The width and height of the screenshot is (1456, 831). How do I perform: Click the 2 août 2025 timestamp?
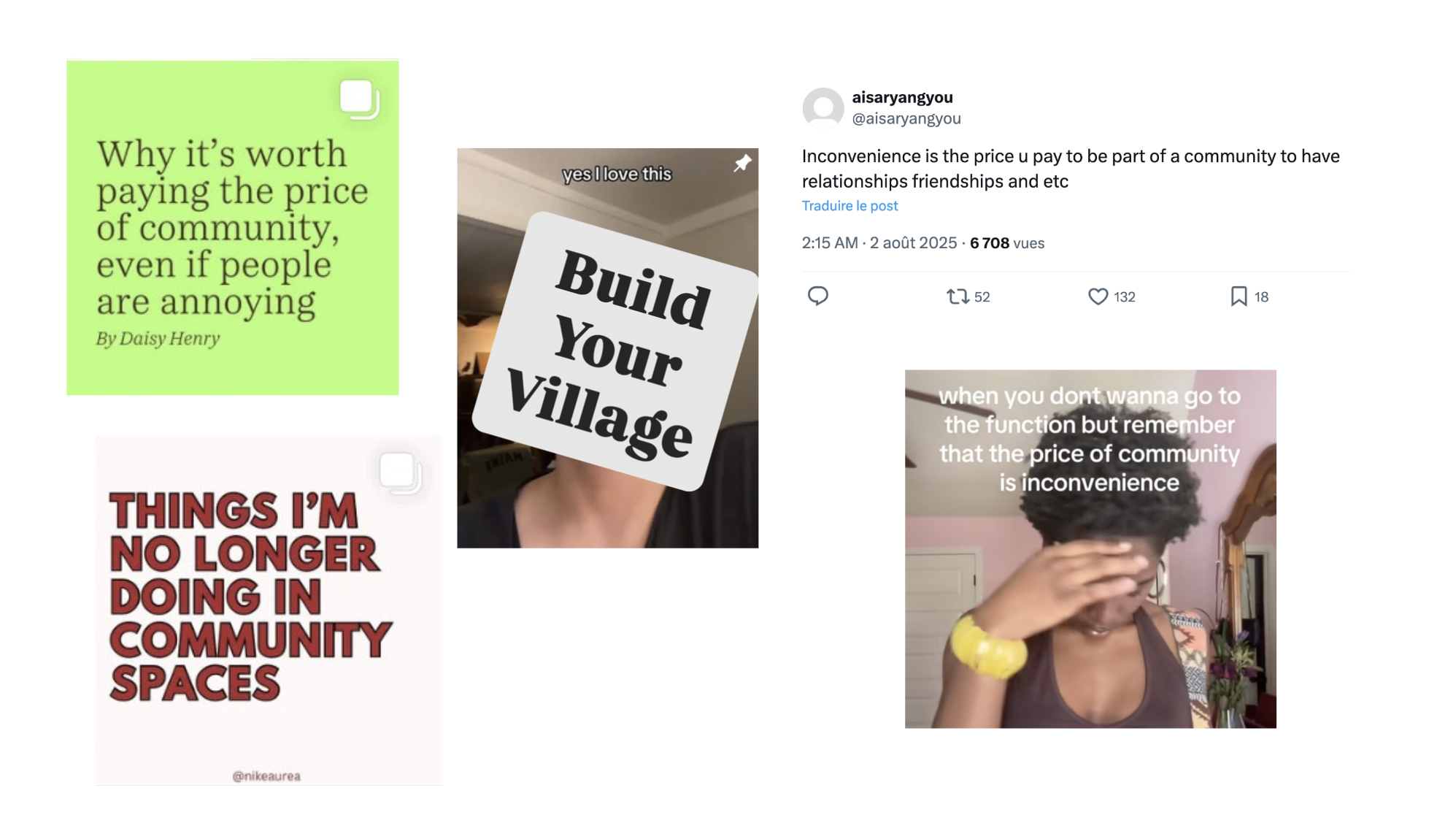[913, 243]
